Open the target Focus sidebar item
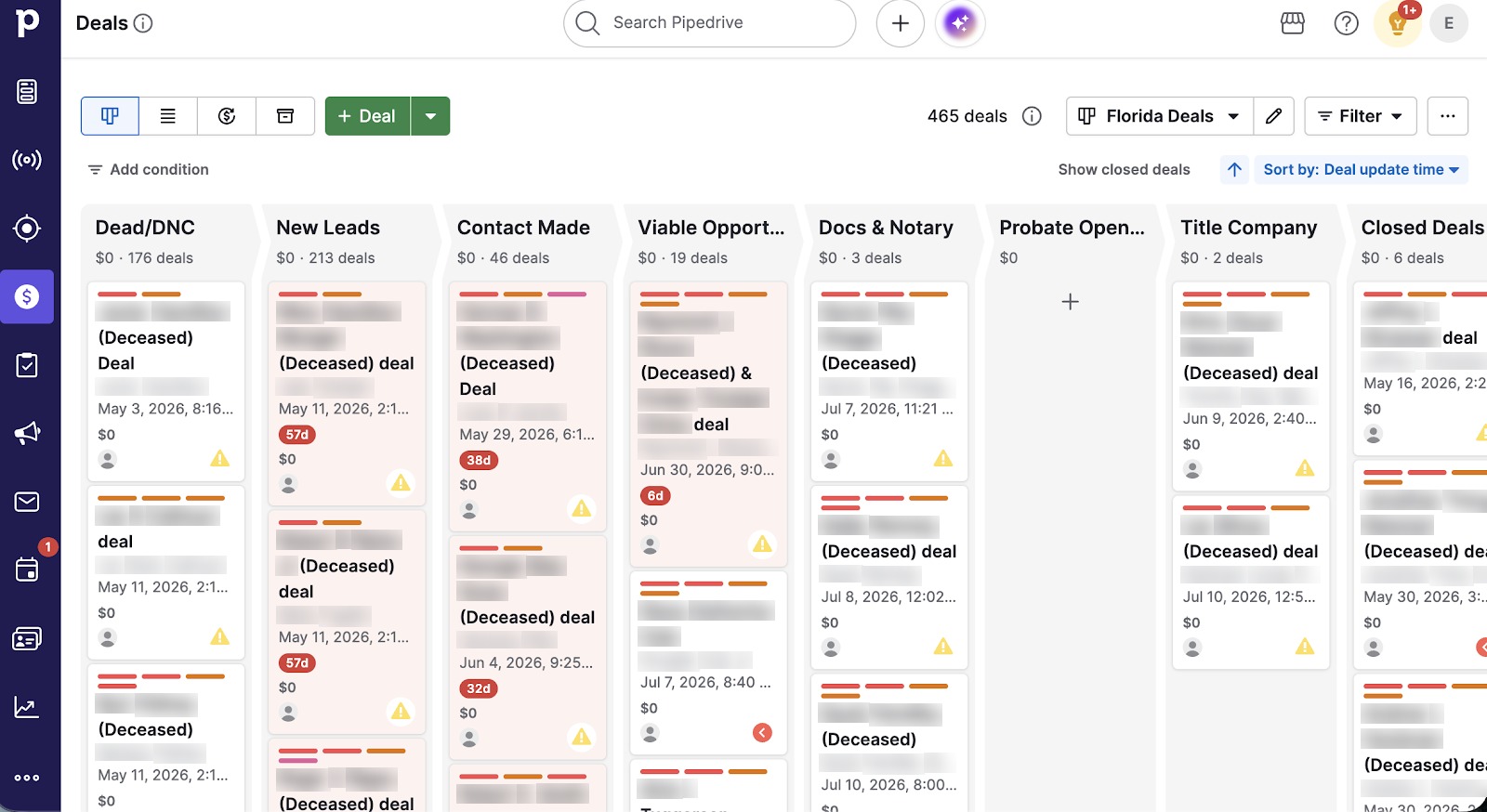This screenshot has height=812, width=1487. tap(27, 229)
